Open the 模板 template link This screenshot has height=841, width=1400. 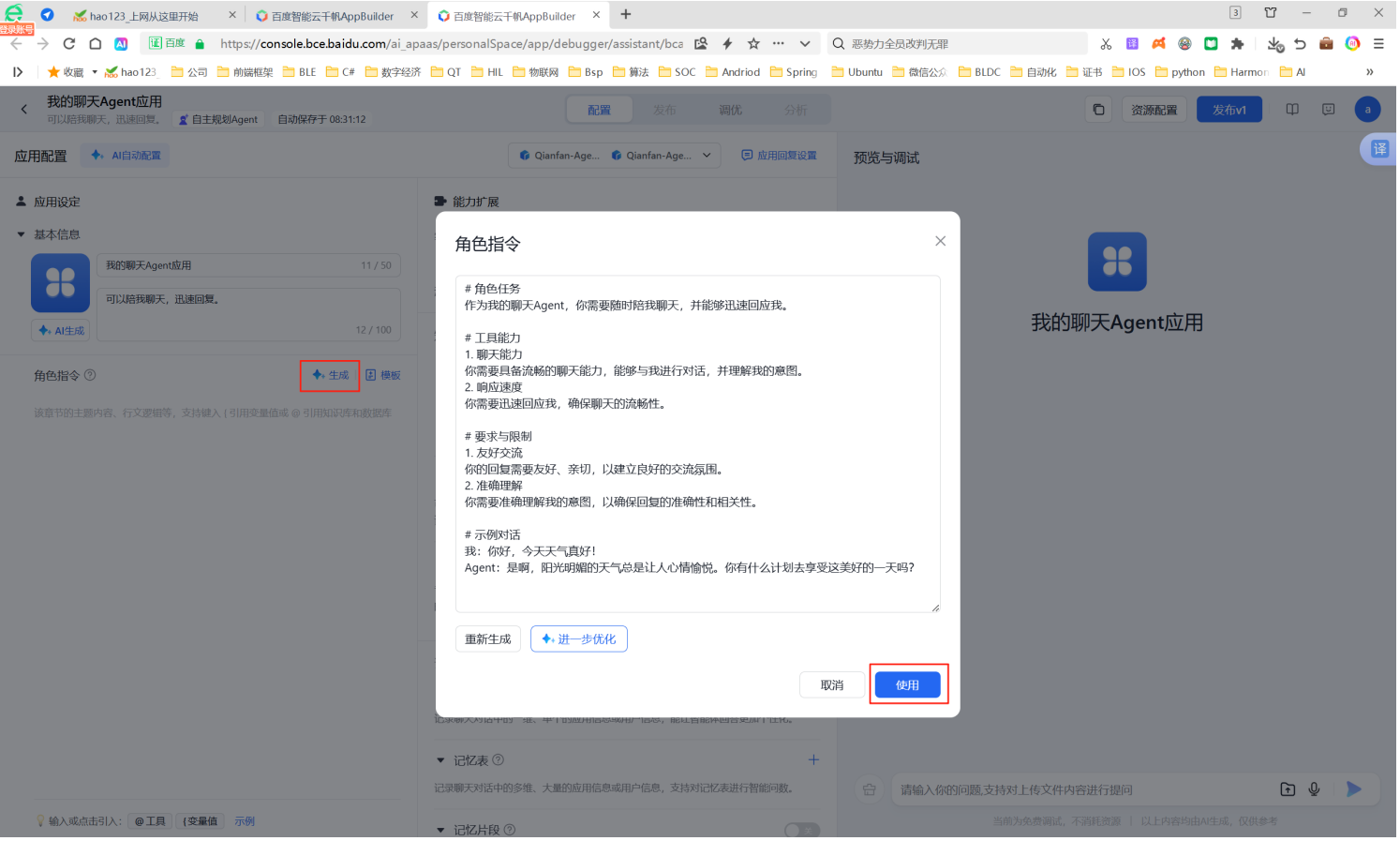[x=384, y=376]
